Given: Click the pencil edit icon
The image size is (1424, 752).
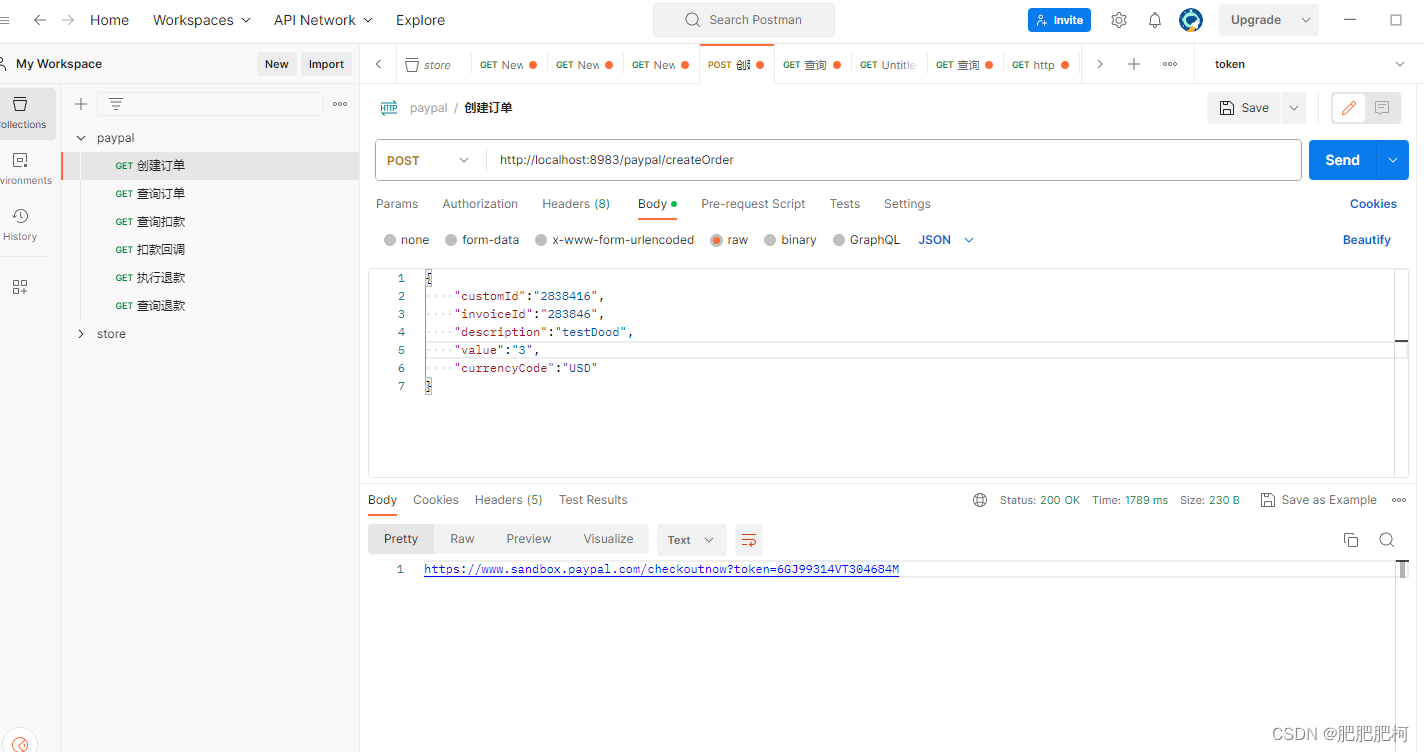Looking at the screenshot, I should [1349, 108].
